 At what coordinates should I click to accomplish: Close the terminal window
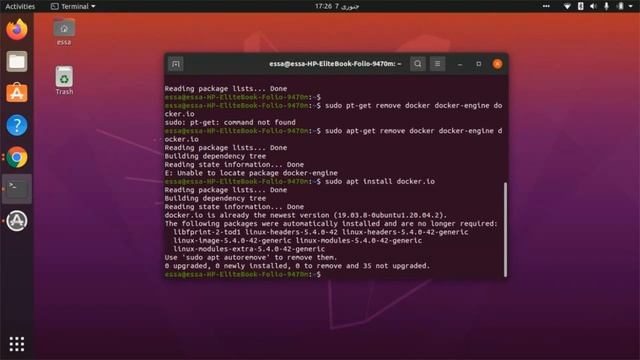[497, 64]
